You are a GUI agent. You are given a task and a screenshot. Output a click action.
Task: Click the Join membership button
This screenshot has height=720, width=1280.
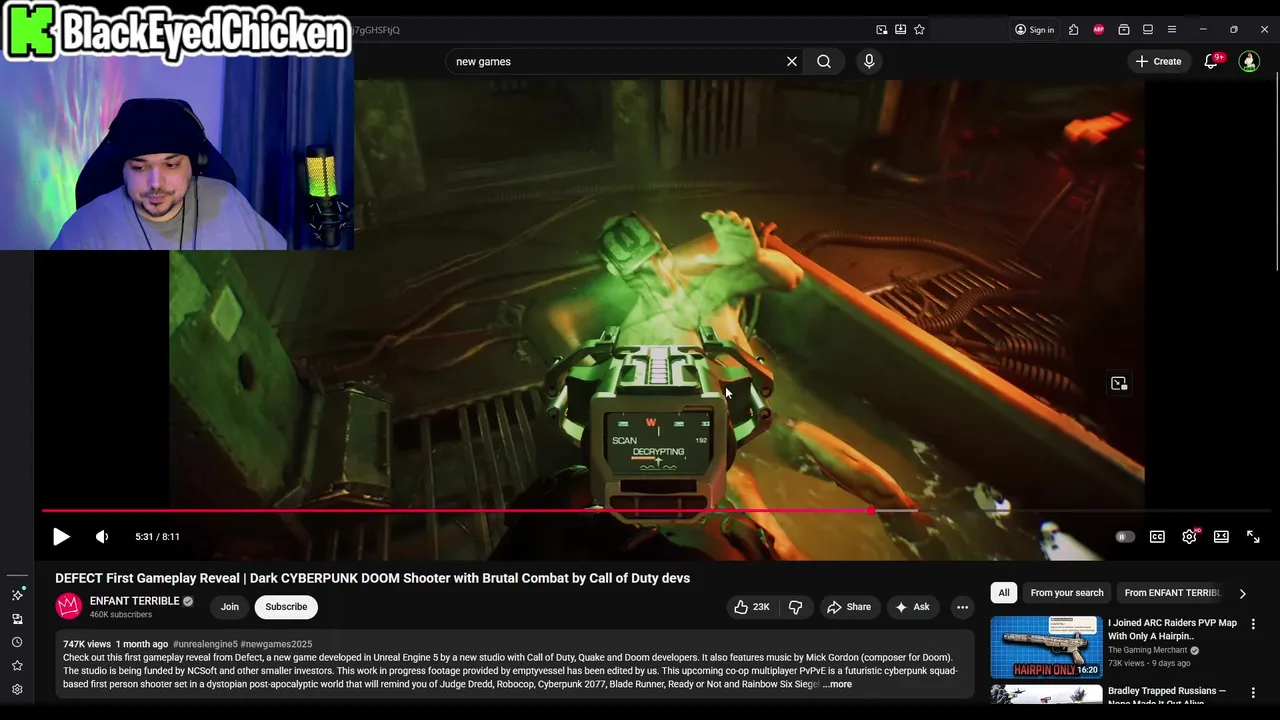pos(230,607)
